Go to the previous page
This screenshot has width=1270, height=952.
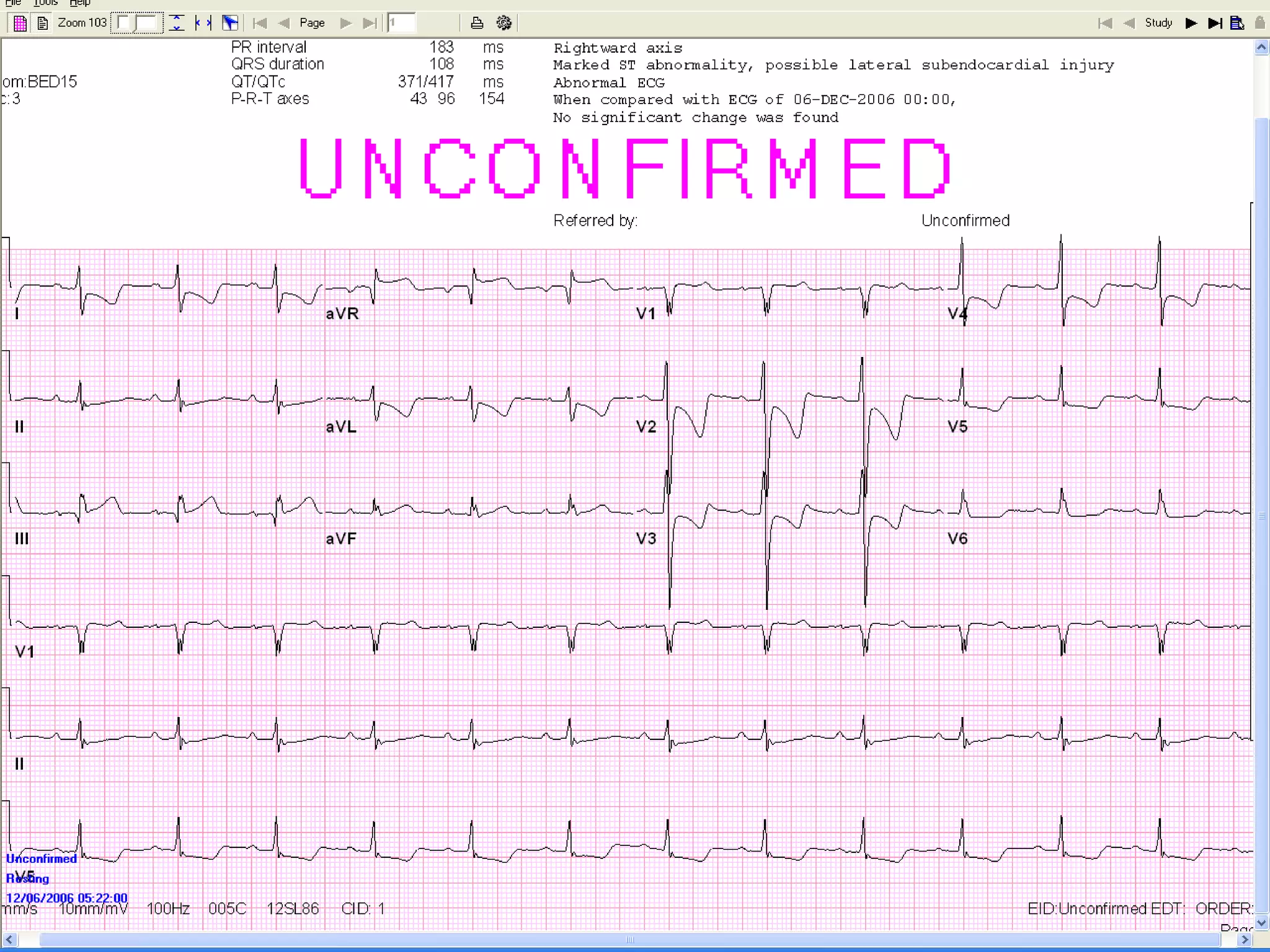point(284,24)
